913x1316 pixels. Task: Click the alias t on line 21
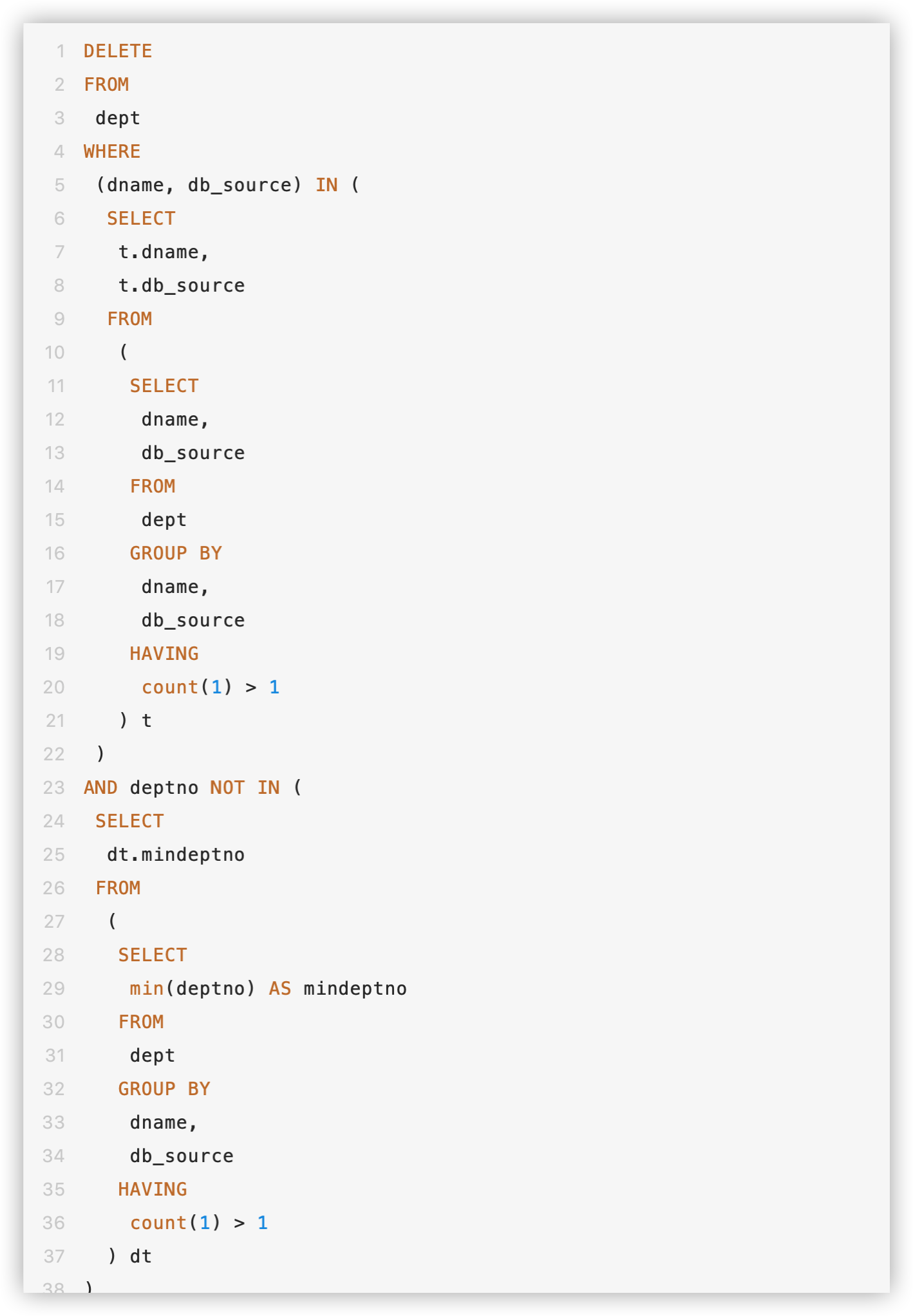tap(147, 720)
